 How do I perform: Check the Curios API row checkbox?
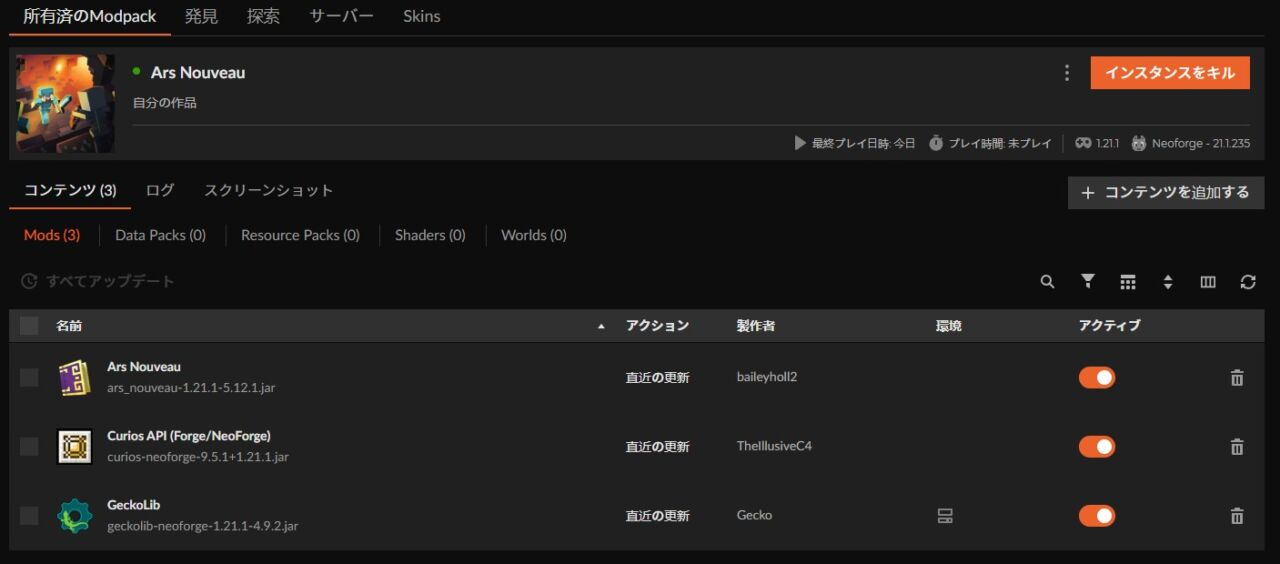tap(29, 446)
